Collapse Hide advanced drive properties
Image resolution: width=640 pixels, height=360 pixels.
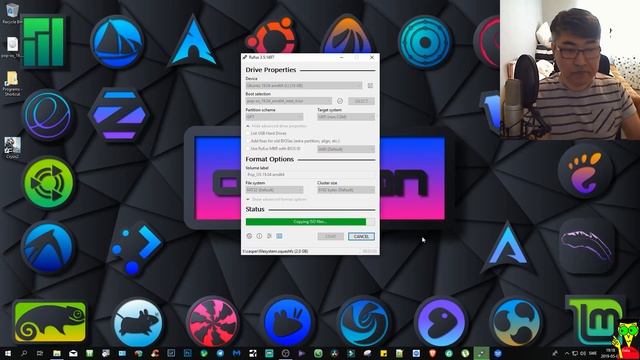click(276, 126)
